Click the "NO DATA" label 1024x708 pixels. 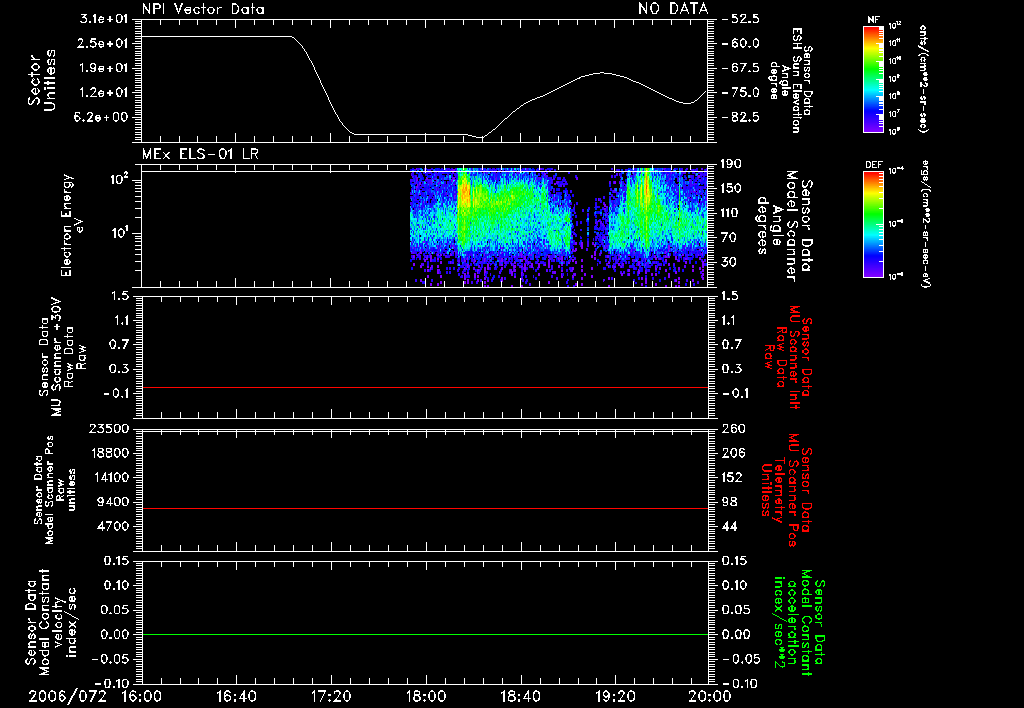click(673, 8)
